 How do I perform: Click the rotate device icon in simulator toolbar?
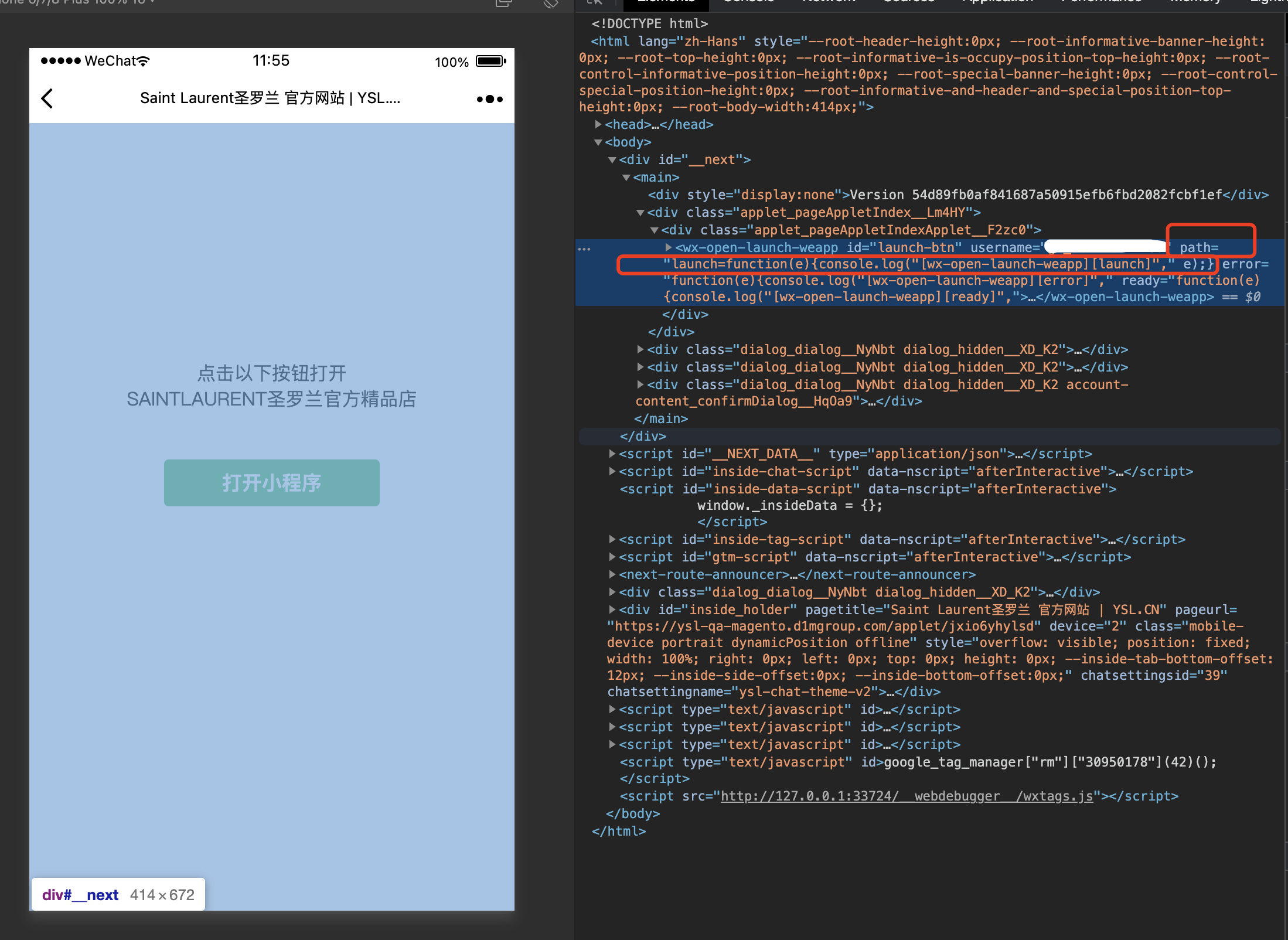pyautogui.click(x=550, y=4)
